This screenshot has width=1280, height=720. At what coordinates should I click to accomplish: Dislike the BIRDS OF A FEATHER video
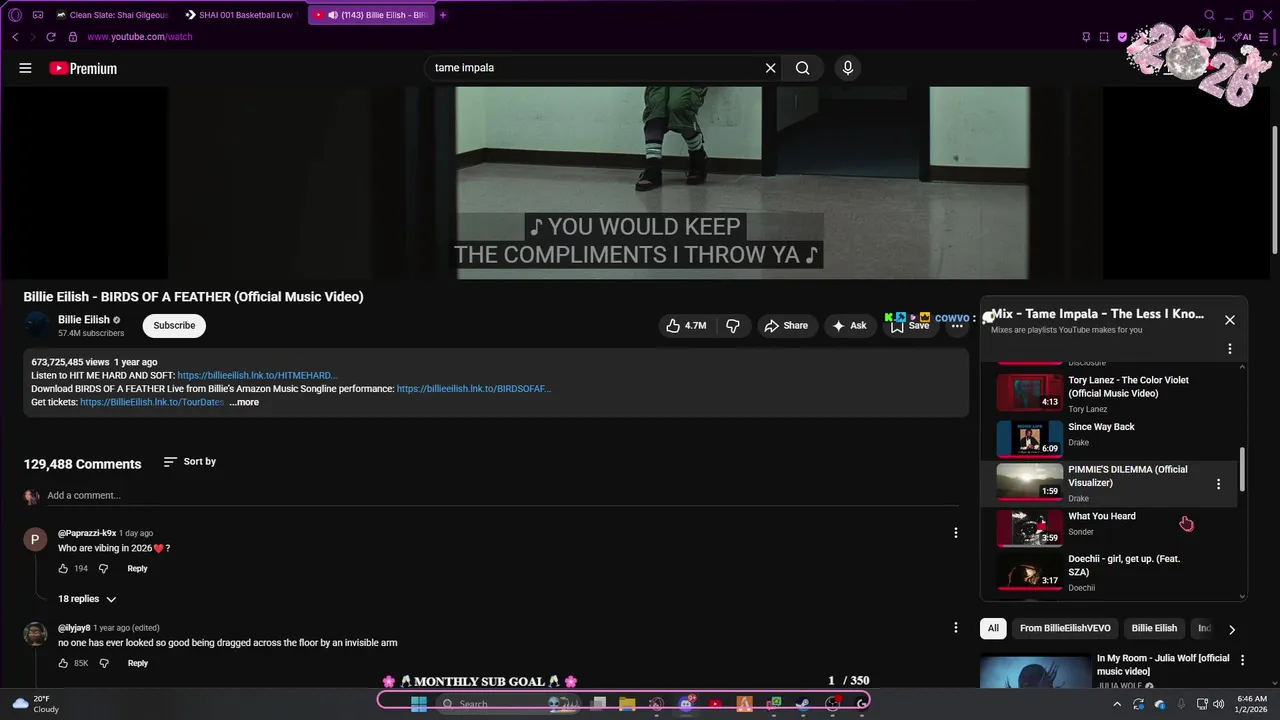coord(733,326)
